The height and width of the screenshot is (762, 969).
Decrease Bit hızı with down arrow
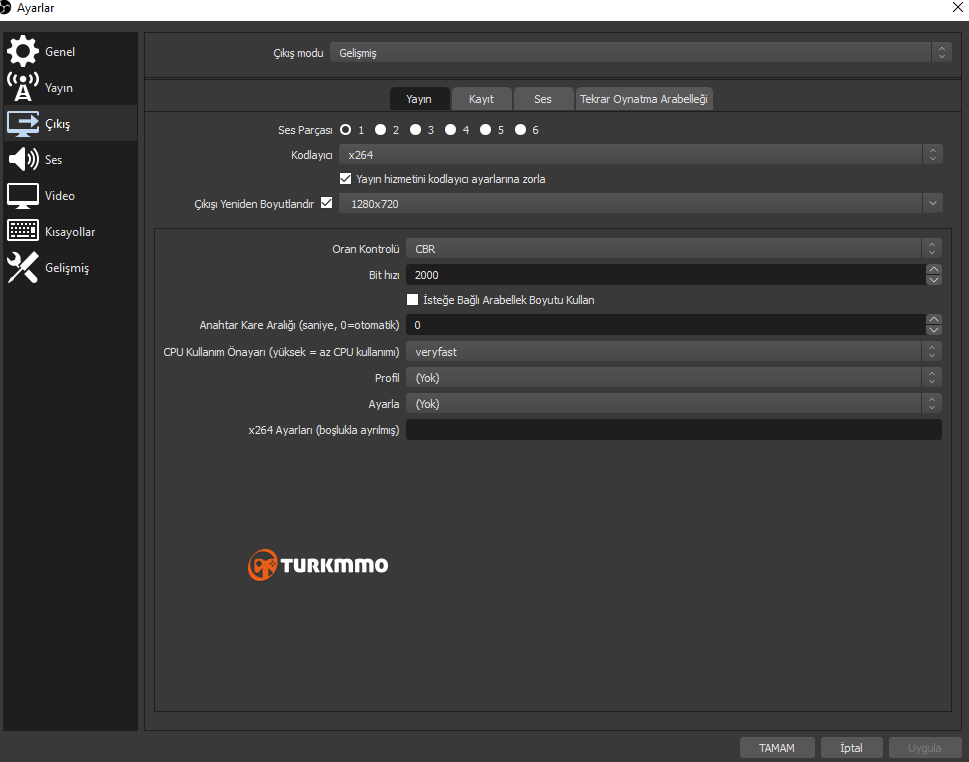click(x=934, y=280)
